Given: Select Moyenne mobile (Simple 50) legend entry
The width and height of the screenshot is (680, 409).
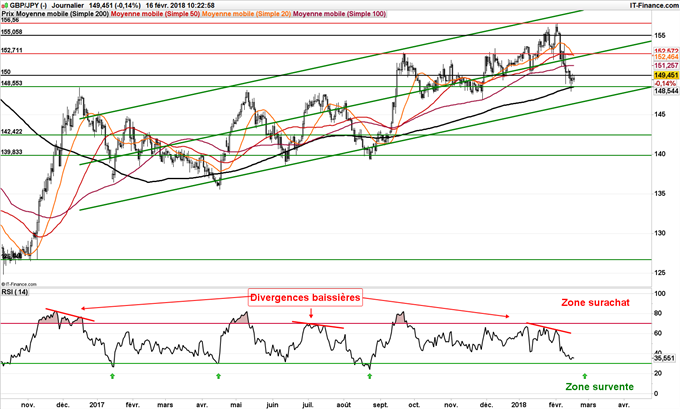Looking at the screenshot, I should click(156, 14).
